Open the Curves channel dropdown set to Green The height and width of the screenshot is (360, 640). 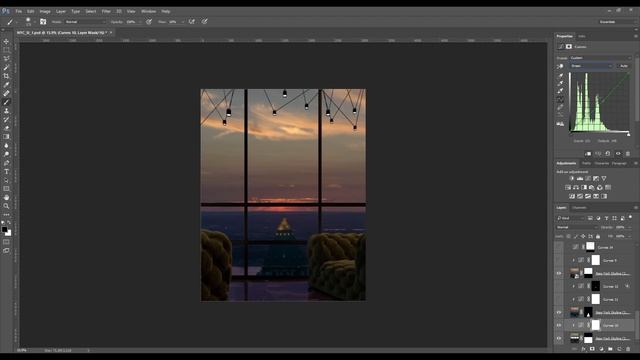[x=591, y=66]
